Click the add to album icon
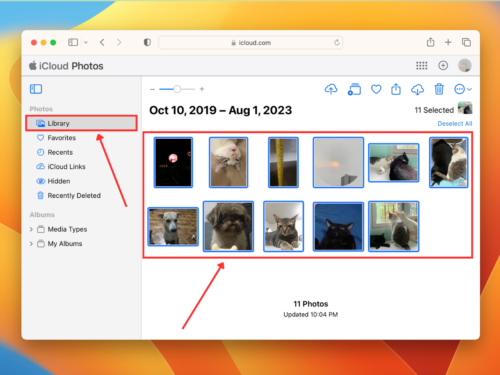The image size is (500, 375). pos(354,89)
